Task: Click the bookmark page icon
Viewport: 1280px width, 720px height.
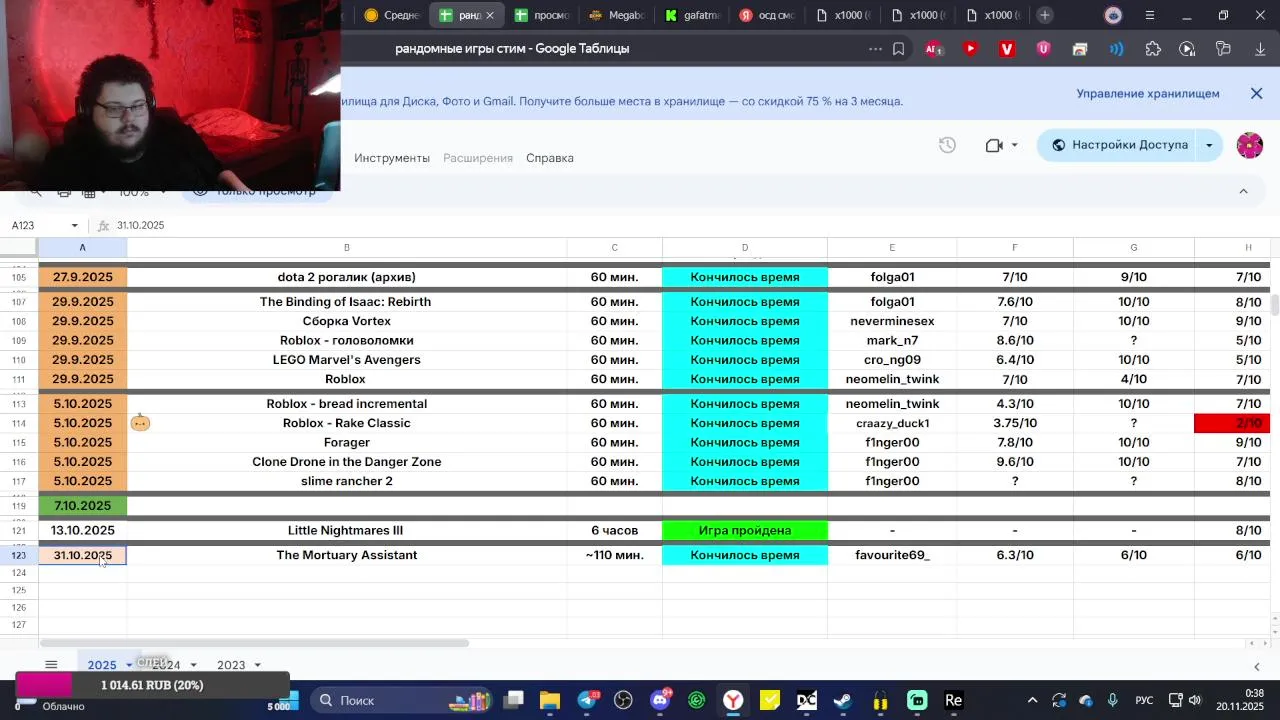Action: tap(898, 49)
